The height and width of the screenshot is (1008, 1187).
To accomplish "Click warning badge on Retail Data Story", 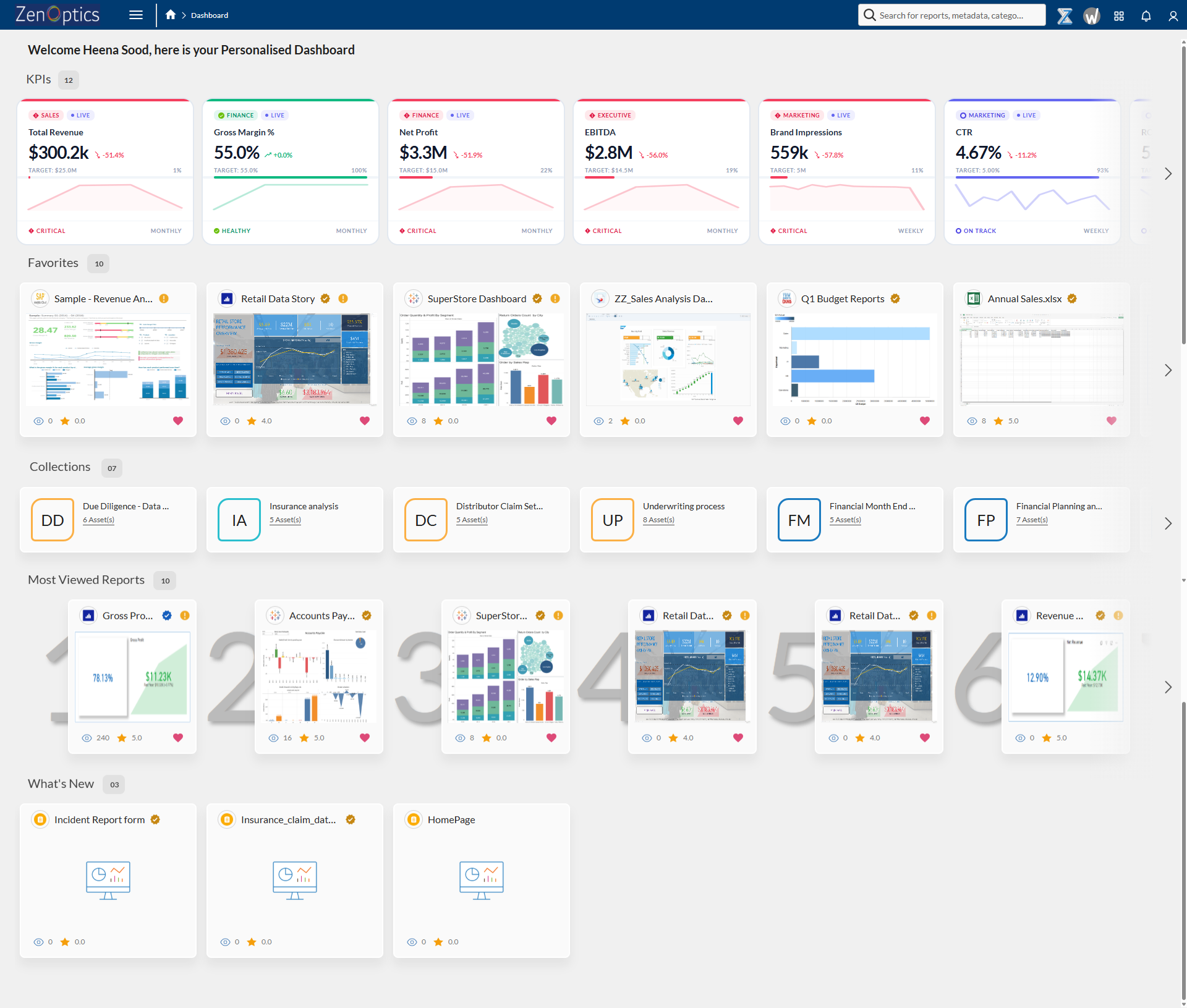I will coord(343,299).
